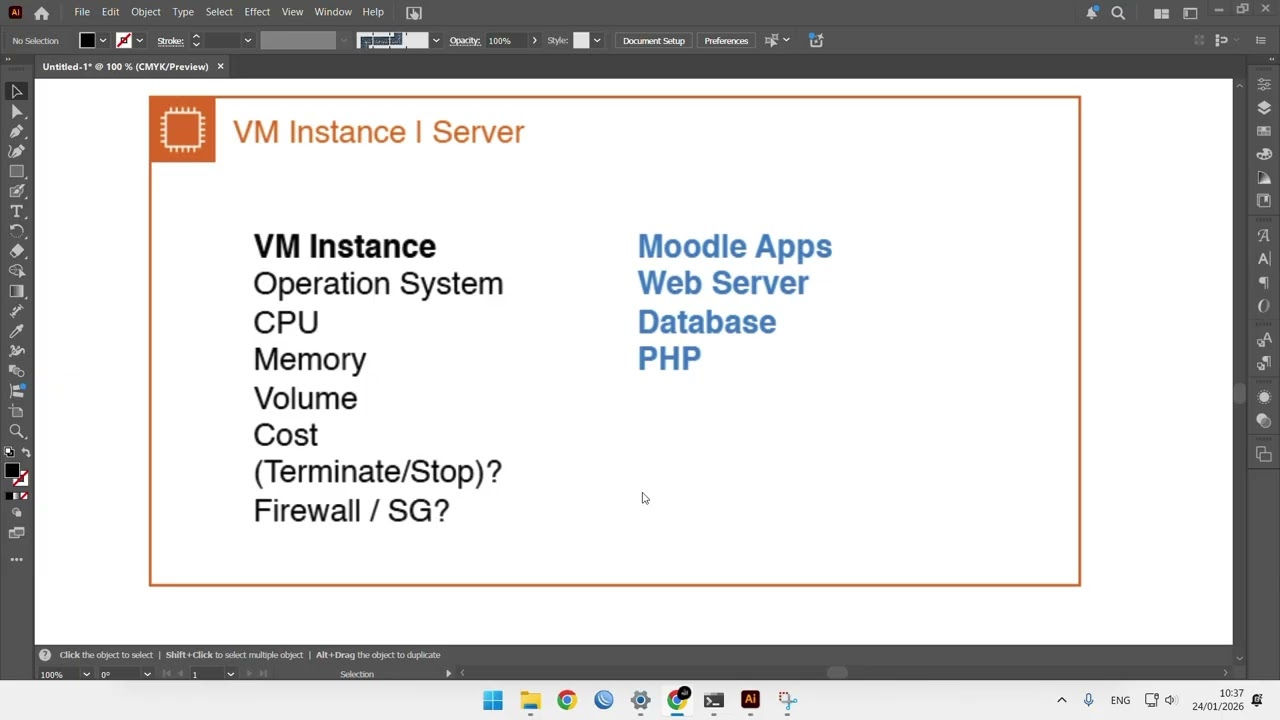Change screen mode in toolbar

pos(17,534)
